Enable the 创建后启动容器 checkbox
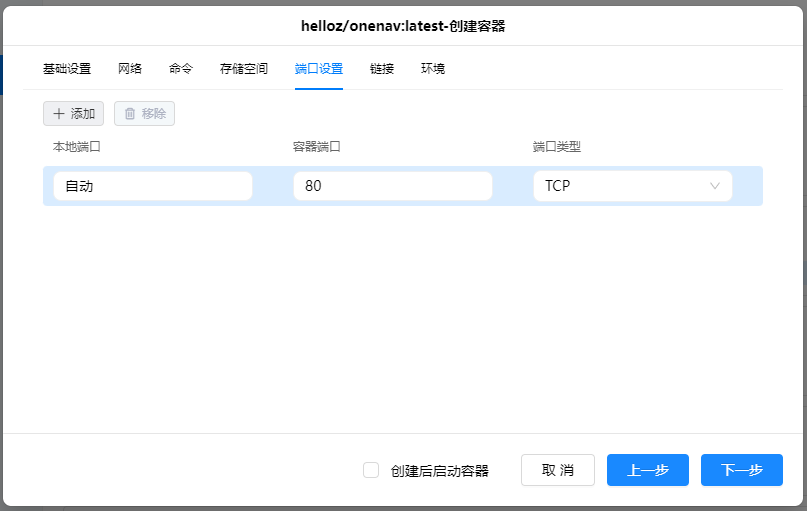This screenshot has height=511, width=807. click(371, 470)
